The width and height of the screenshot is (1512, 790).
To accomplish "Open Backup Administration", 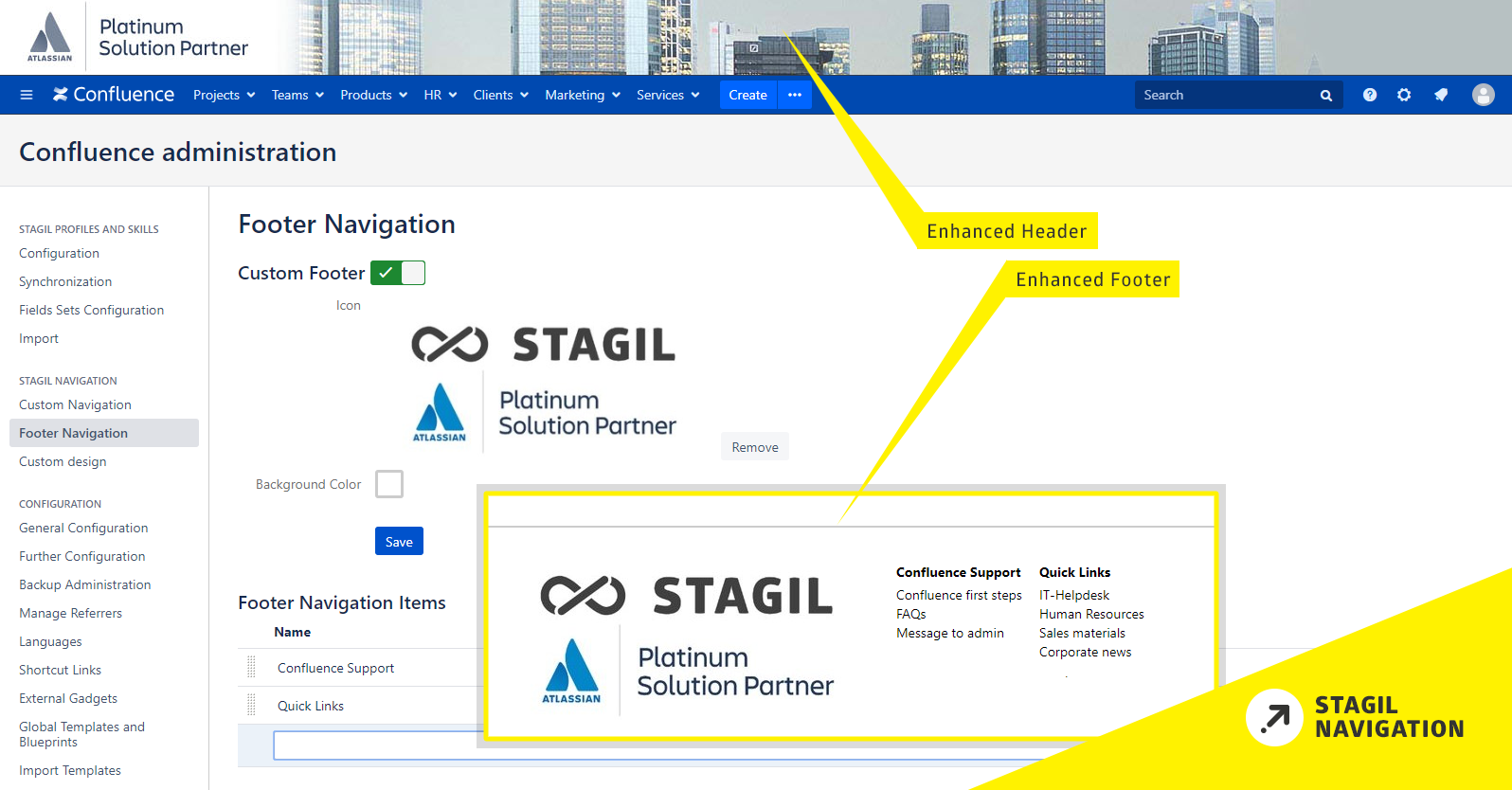I will click(85, 584).
